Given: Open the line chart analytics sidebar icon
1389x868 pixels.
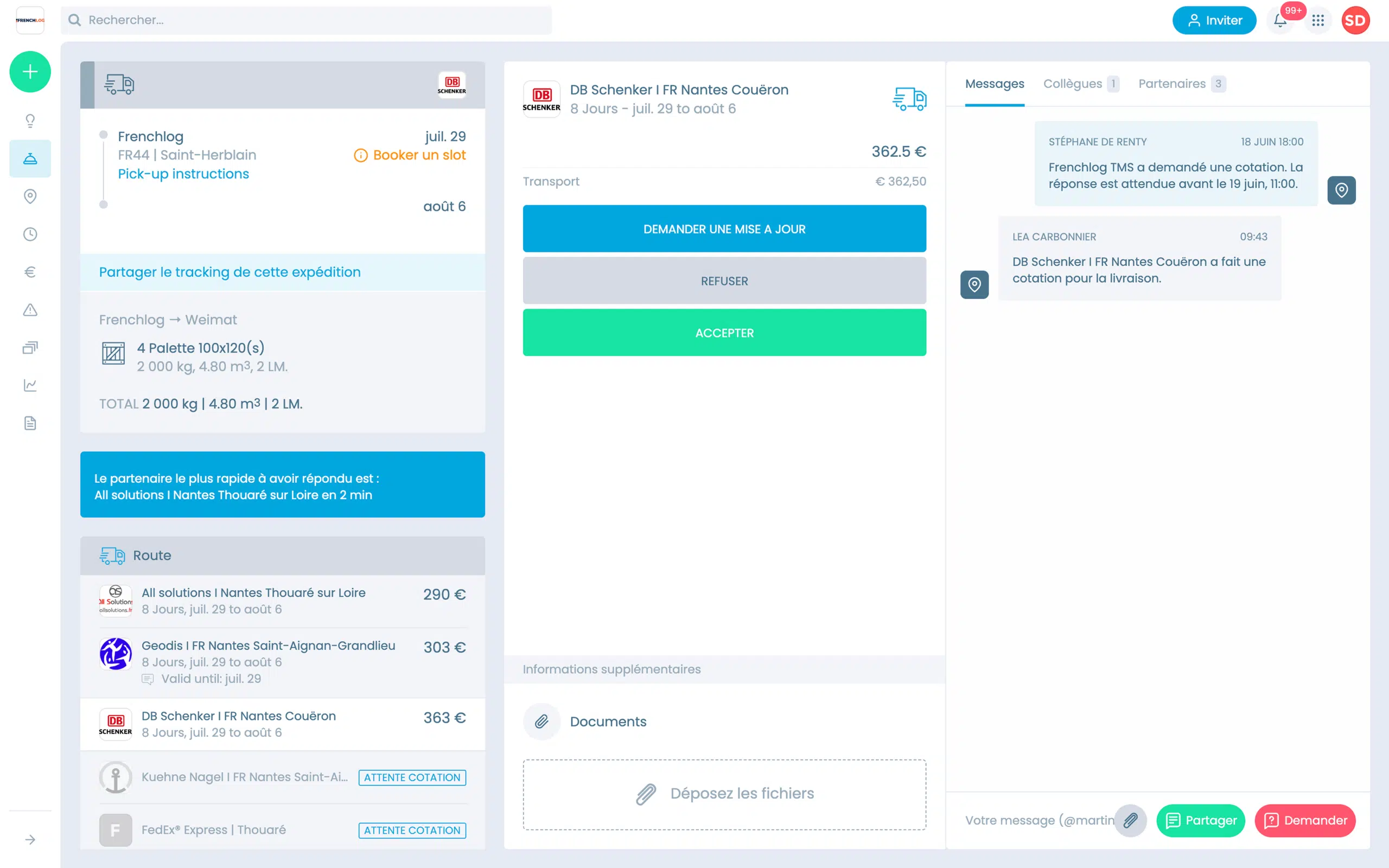Looking at the screenshot, I should [x=30, y=385].
